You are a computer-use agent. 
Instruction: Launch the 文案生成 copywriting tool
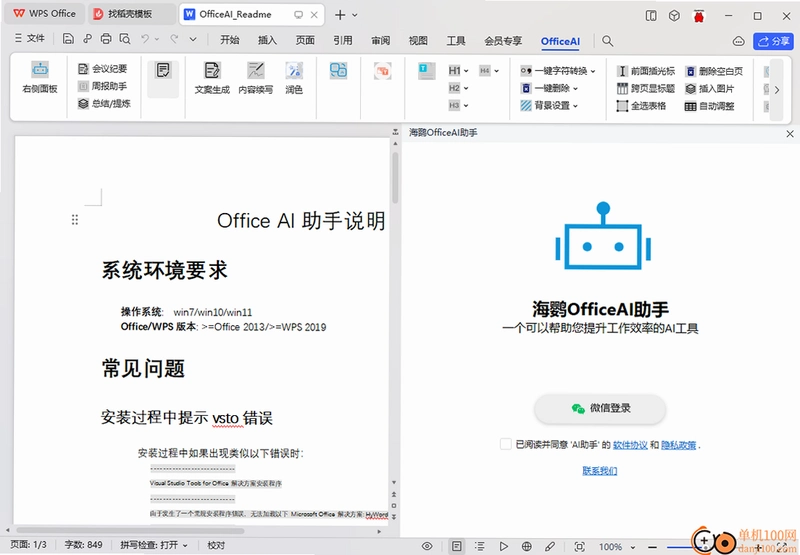click(x=212, y=78)
